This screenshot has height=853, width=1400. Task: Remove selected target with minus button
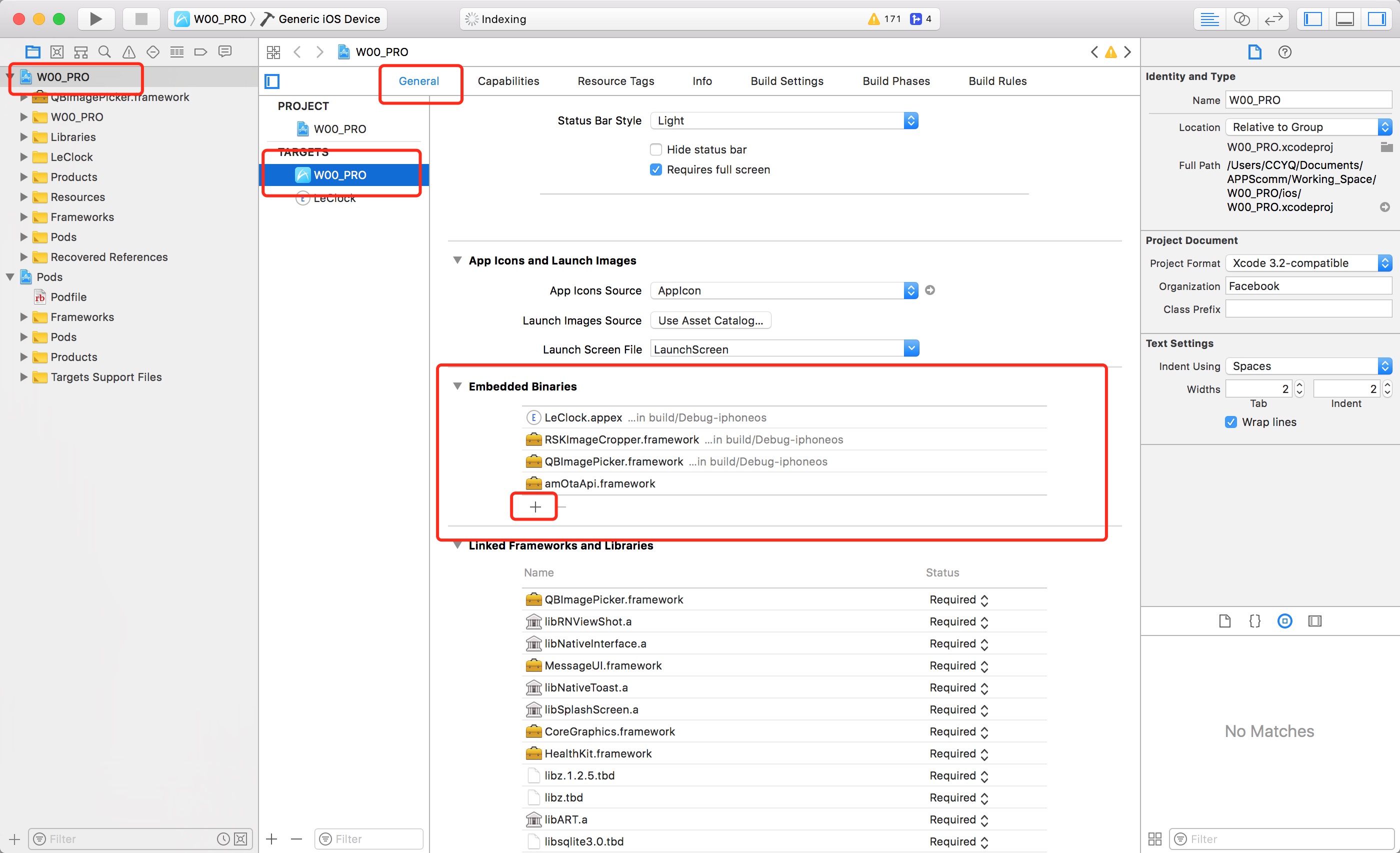tap(296, 838)
